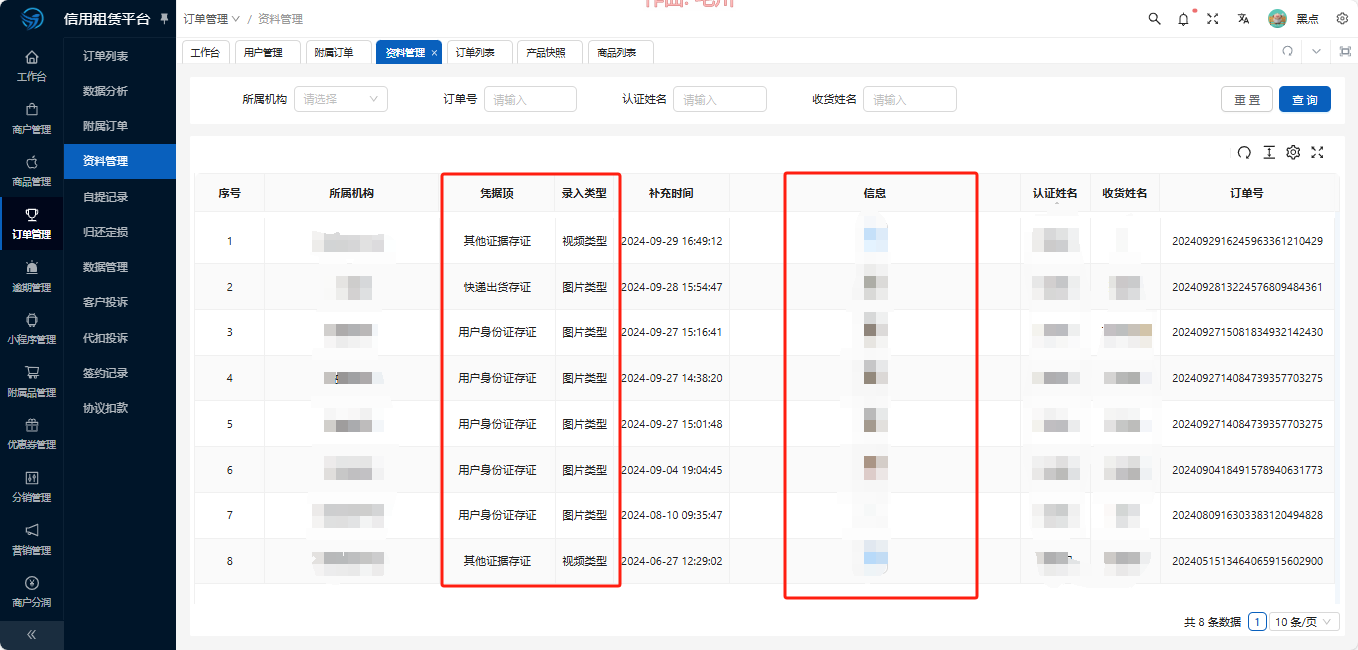Change table density with the height icon
This screenshot has height=650, width=1358.
pyautogui.click(x=1269, y=152)
